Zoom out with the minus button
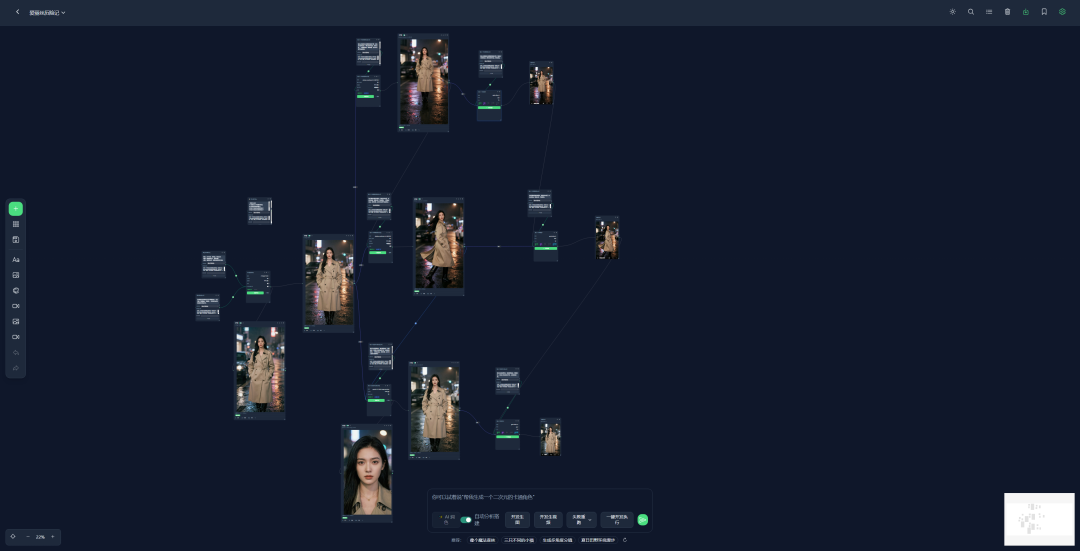The width and height of the screenshot is (1080, 551). click(x=28, y=537)
